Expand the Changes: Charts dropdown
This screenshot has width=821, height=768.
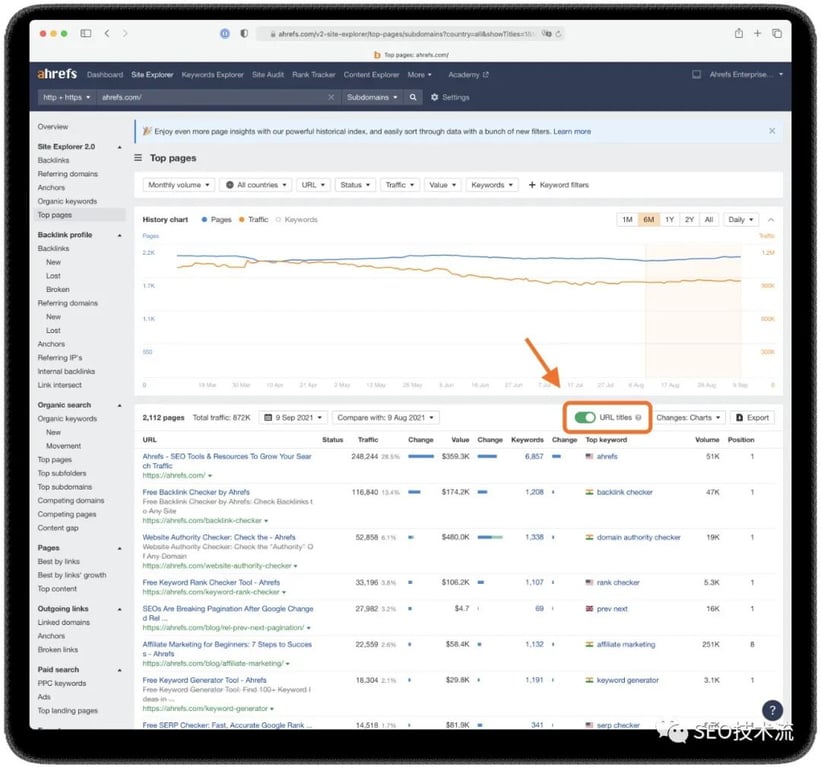(689, 417)
